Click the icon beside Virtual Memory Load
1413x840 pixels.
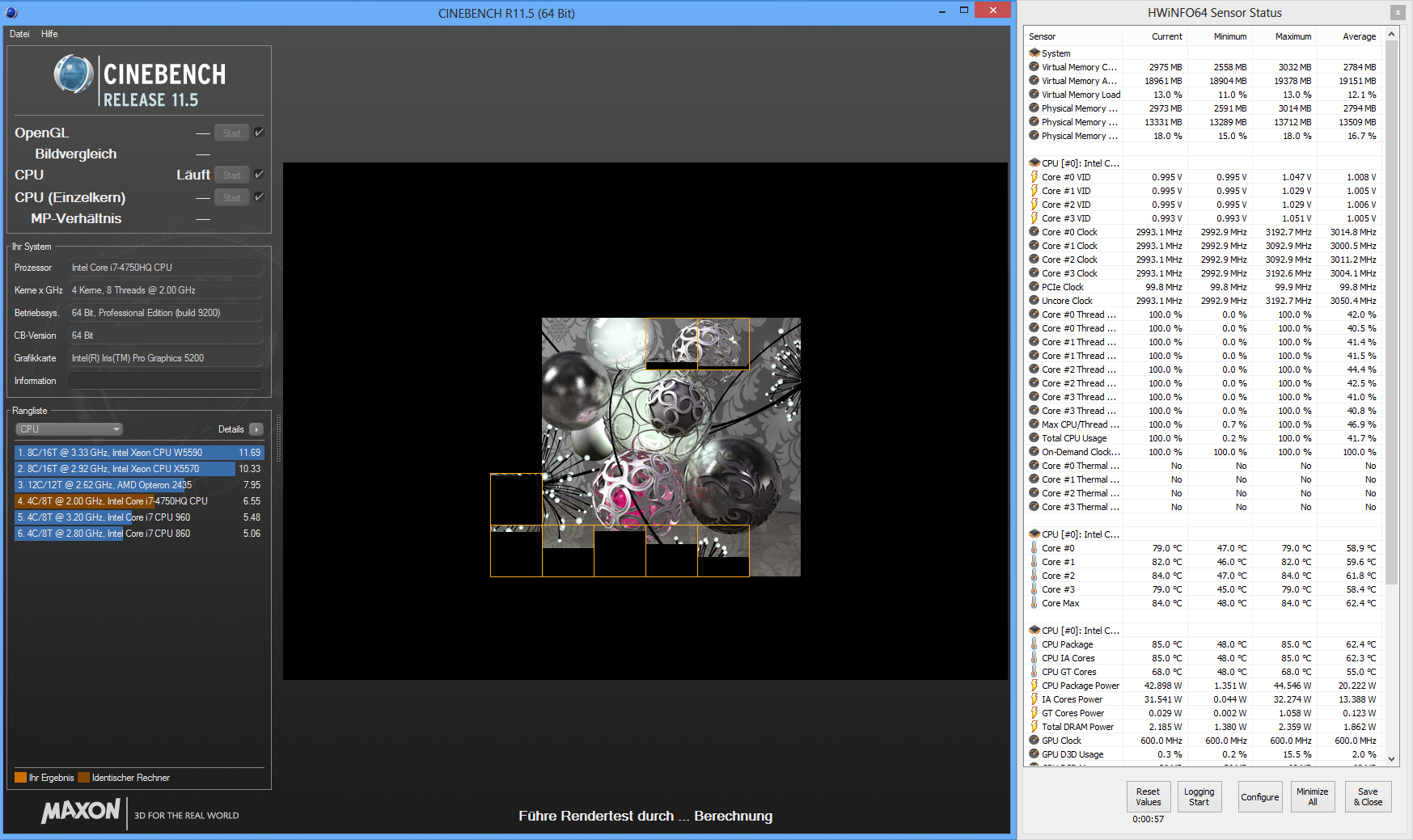point(1034,95)
